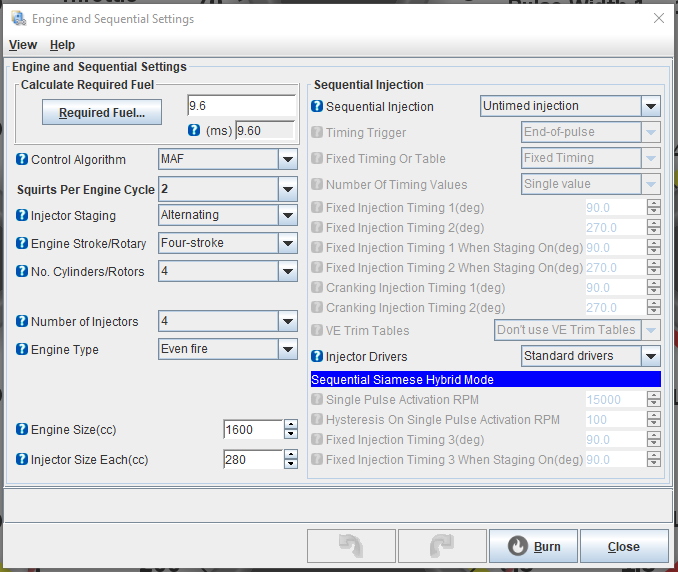Click help icon for Cranking Injection Timing 1(deg)
Screen dimensions: 678x572
coord(317,288)
